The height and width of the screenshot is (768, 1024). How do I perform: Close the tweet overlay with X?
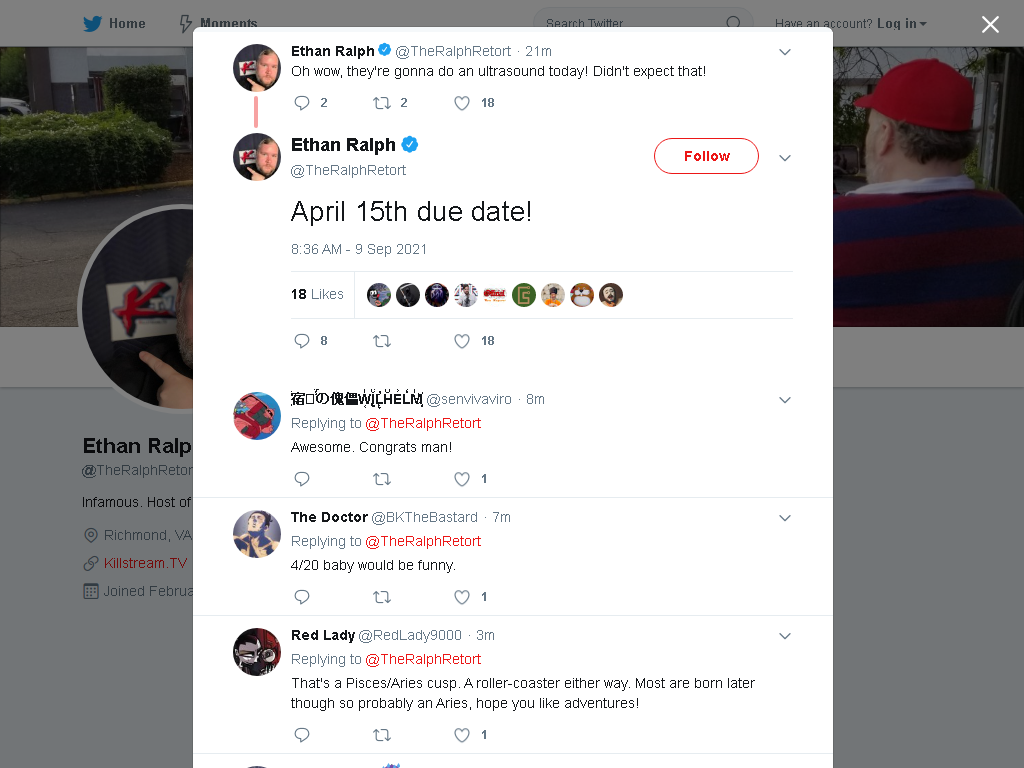[990, 24]
